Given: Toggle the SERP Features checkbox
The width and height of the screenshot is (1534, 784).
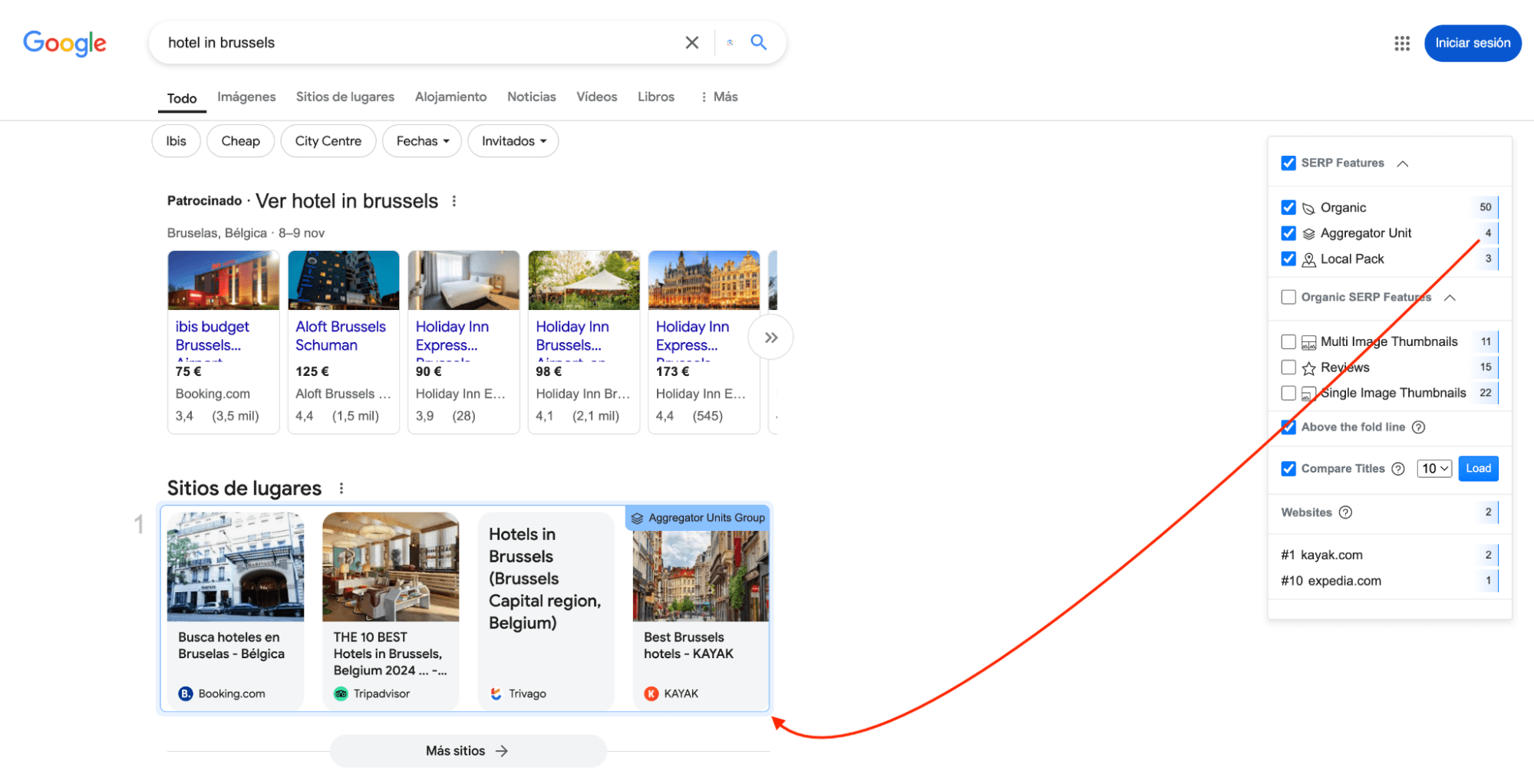Looking at the screenshot, I should pyautogui.click(x=1288, y=163).
